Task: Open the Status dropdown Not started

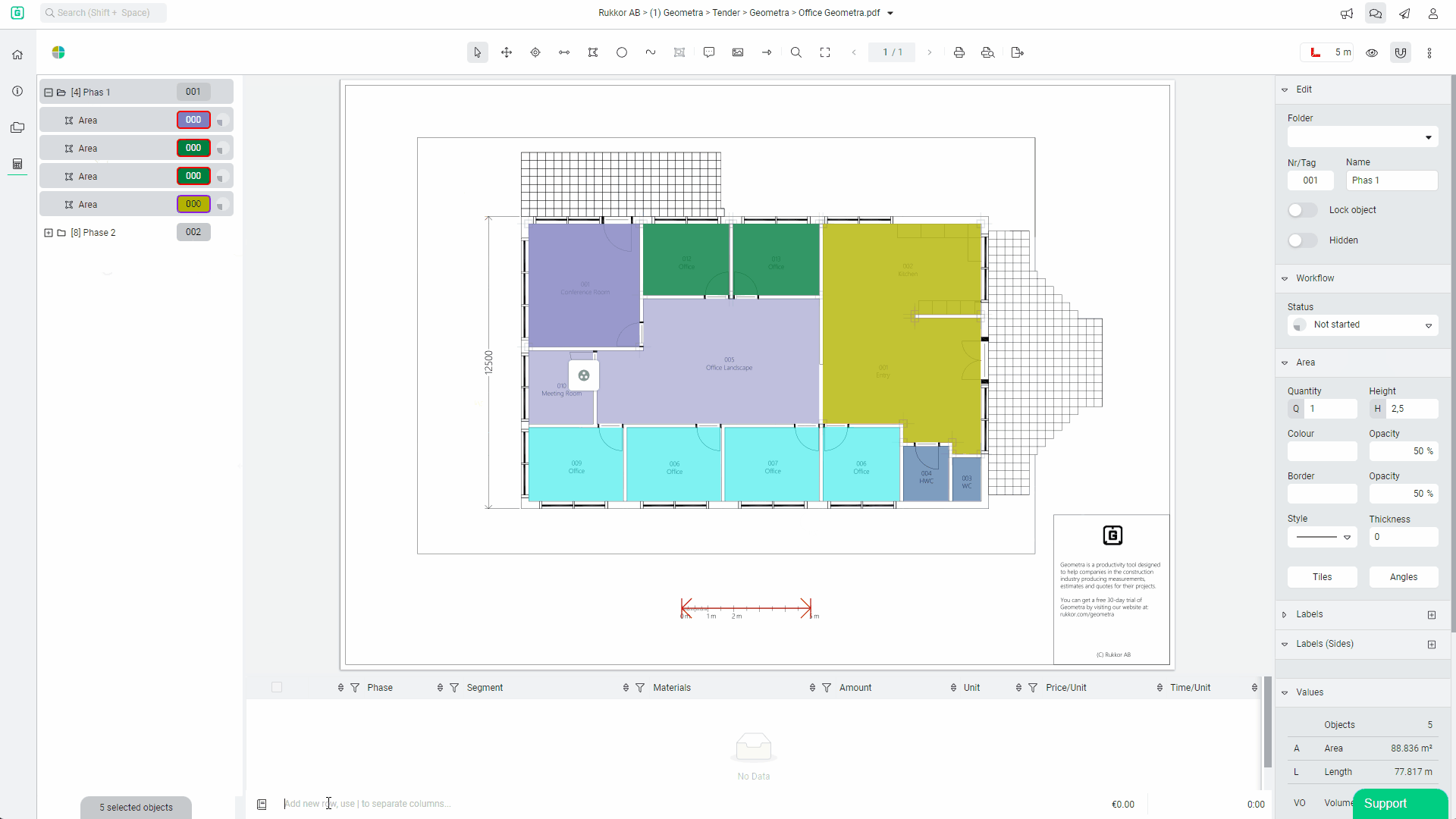Action: pyautogui.click(x=1363, y=325)
